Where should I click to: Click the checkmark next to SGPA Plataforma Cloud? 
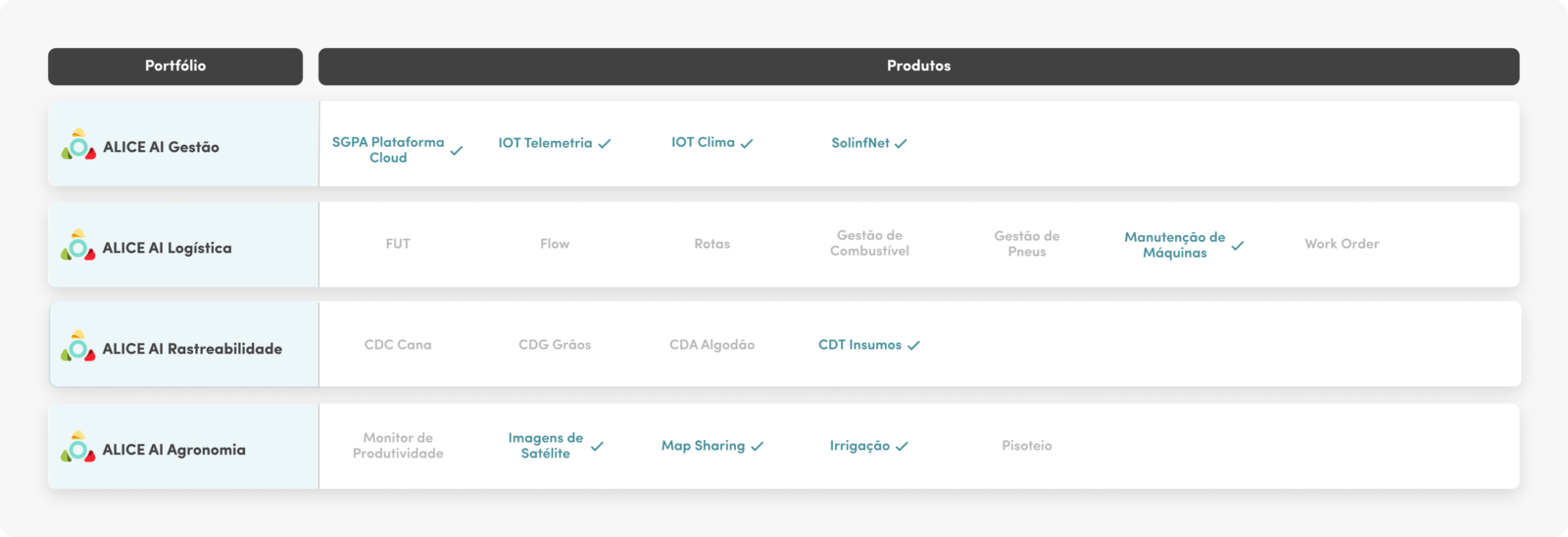(457, 151)
